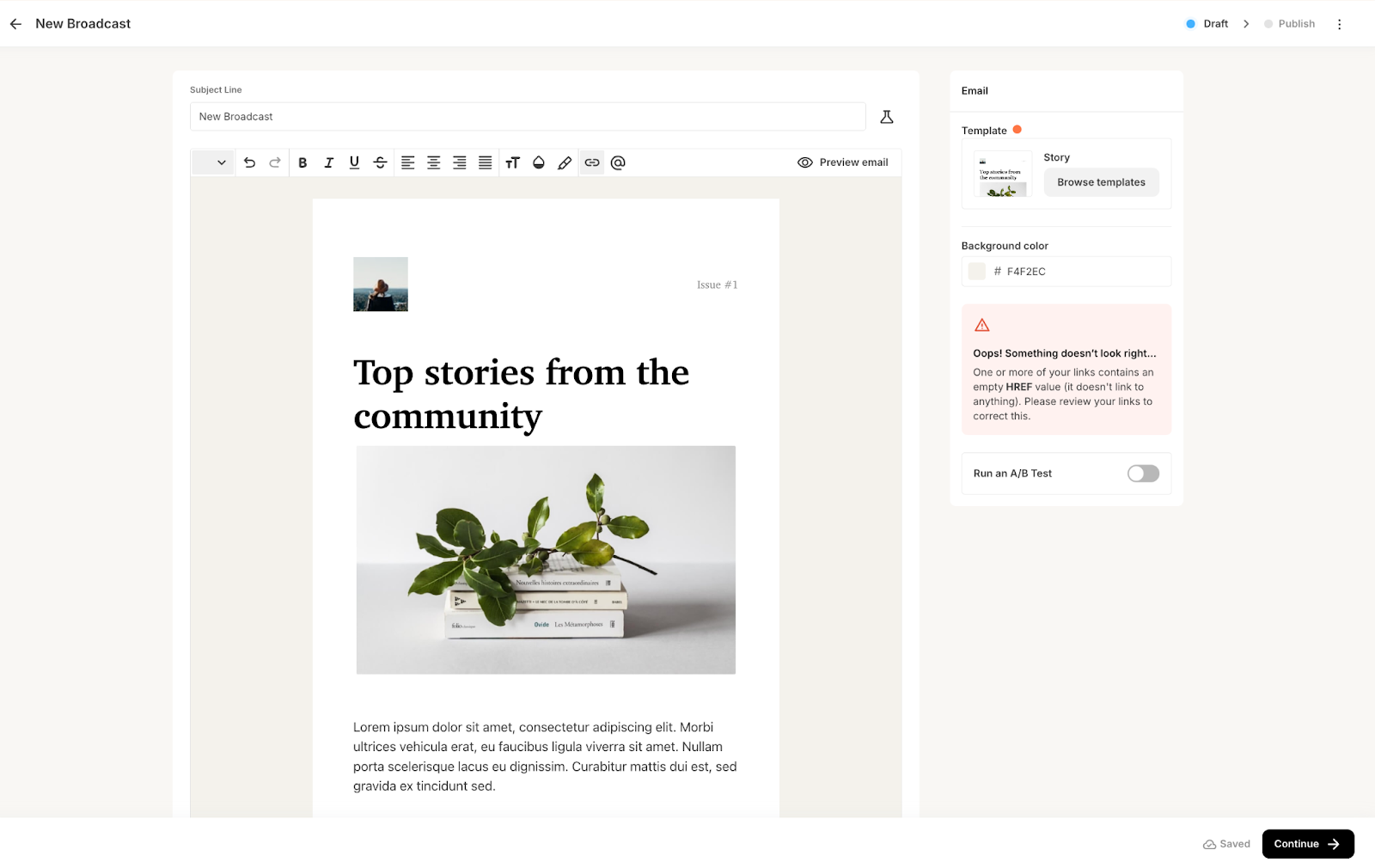Justify the text alignment

tap(486, 162)
